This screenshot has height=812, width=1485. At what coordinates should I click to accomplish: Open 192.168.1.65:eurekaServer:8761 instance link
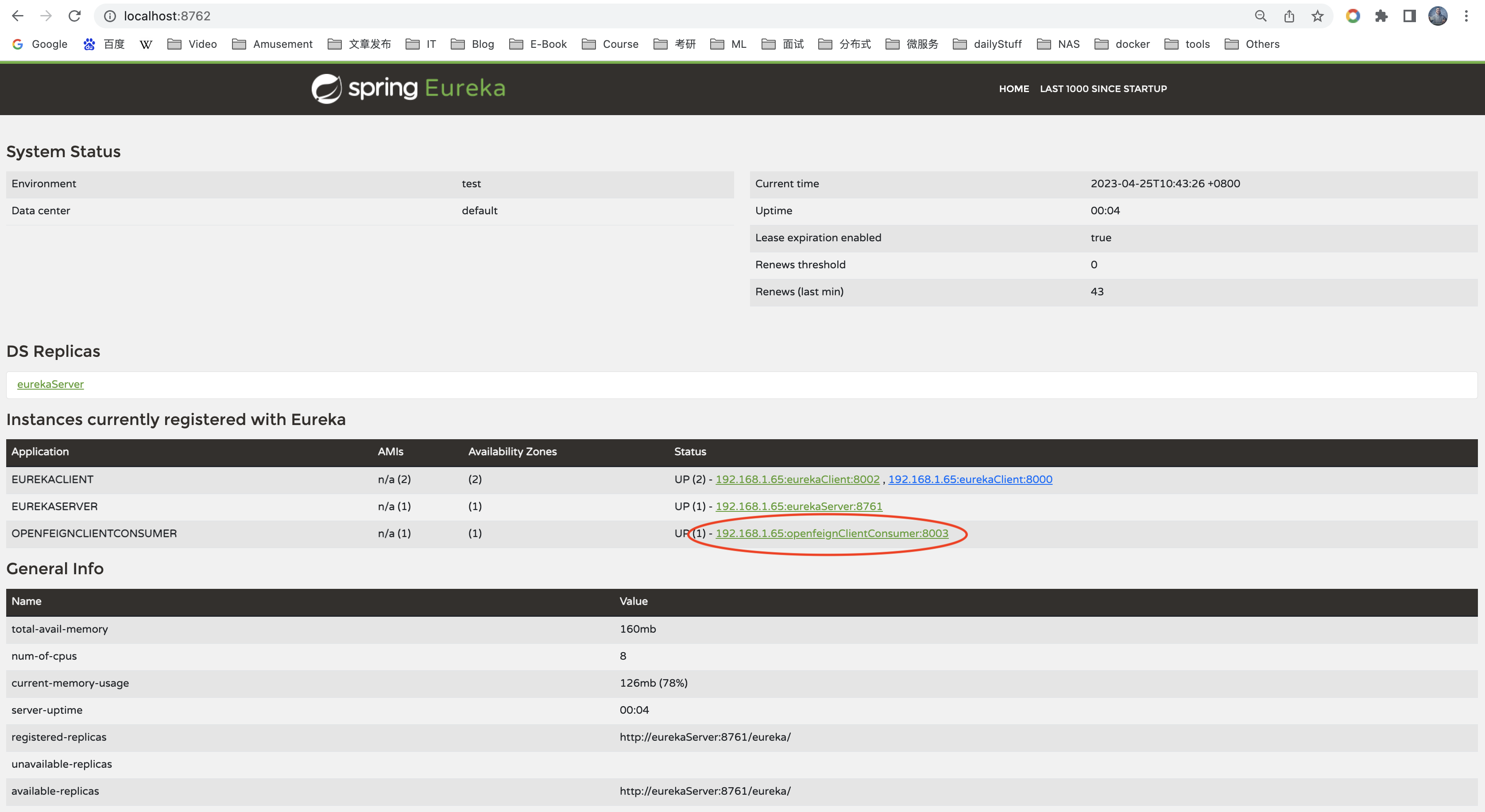click(798, 507)
